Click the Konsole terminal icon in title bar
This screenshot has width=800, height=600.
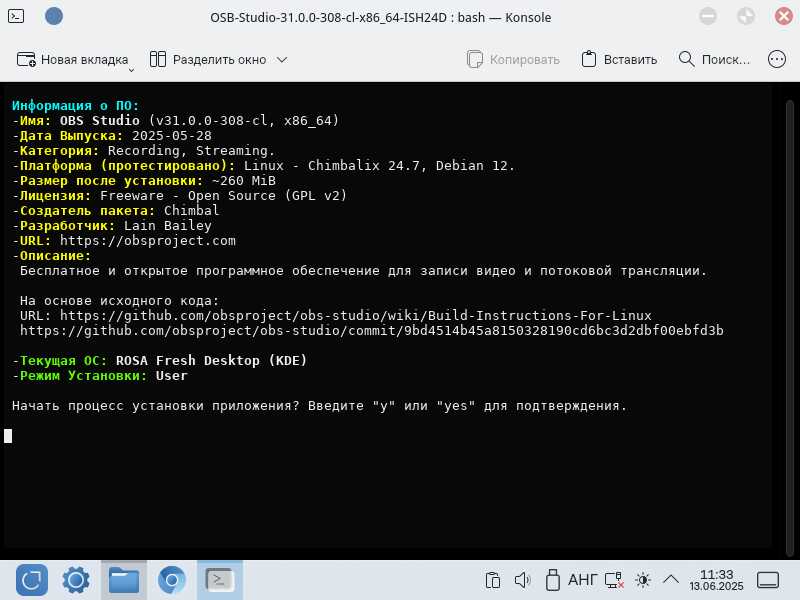coord(16,16)
